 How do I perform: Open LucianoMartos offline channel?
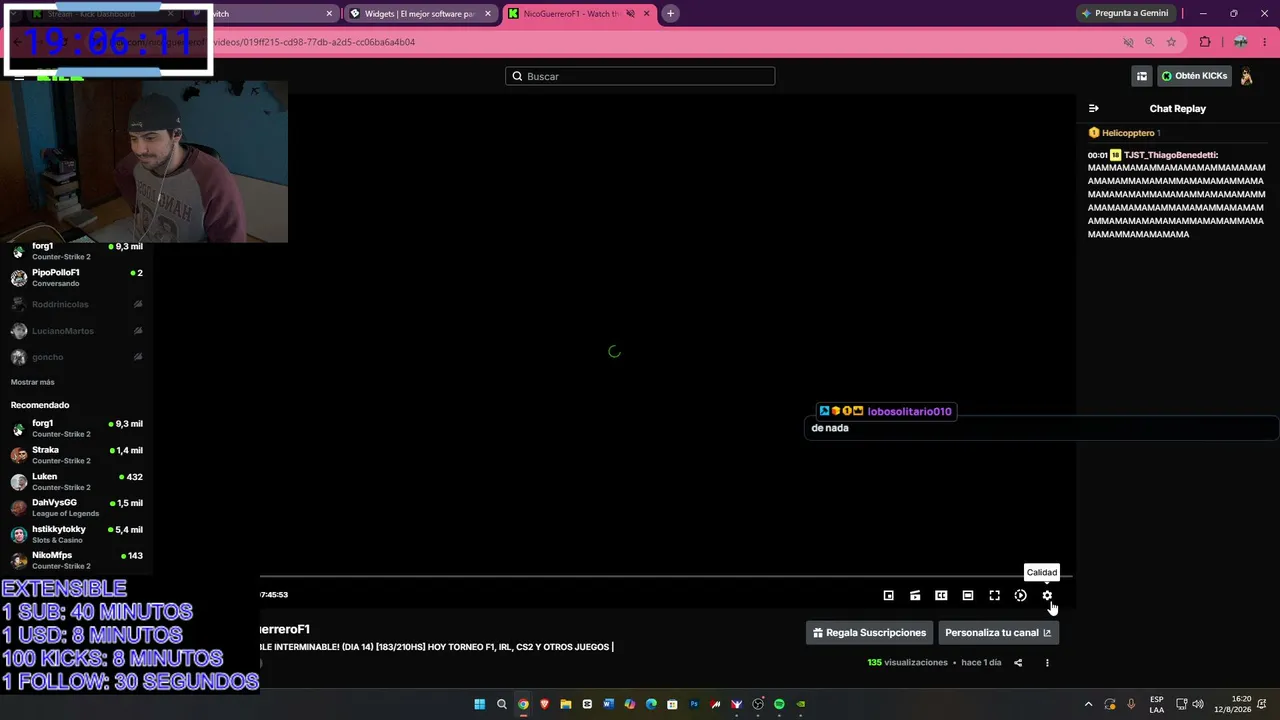coord(77,331)
